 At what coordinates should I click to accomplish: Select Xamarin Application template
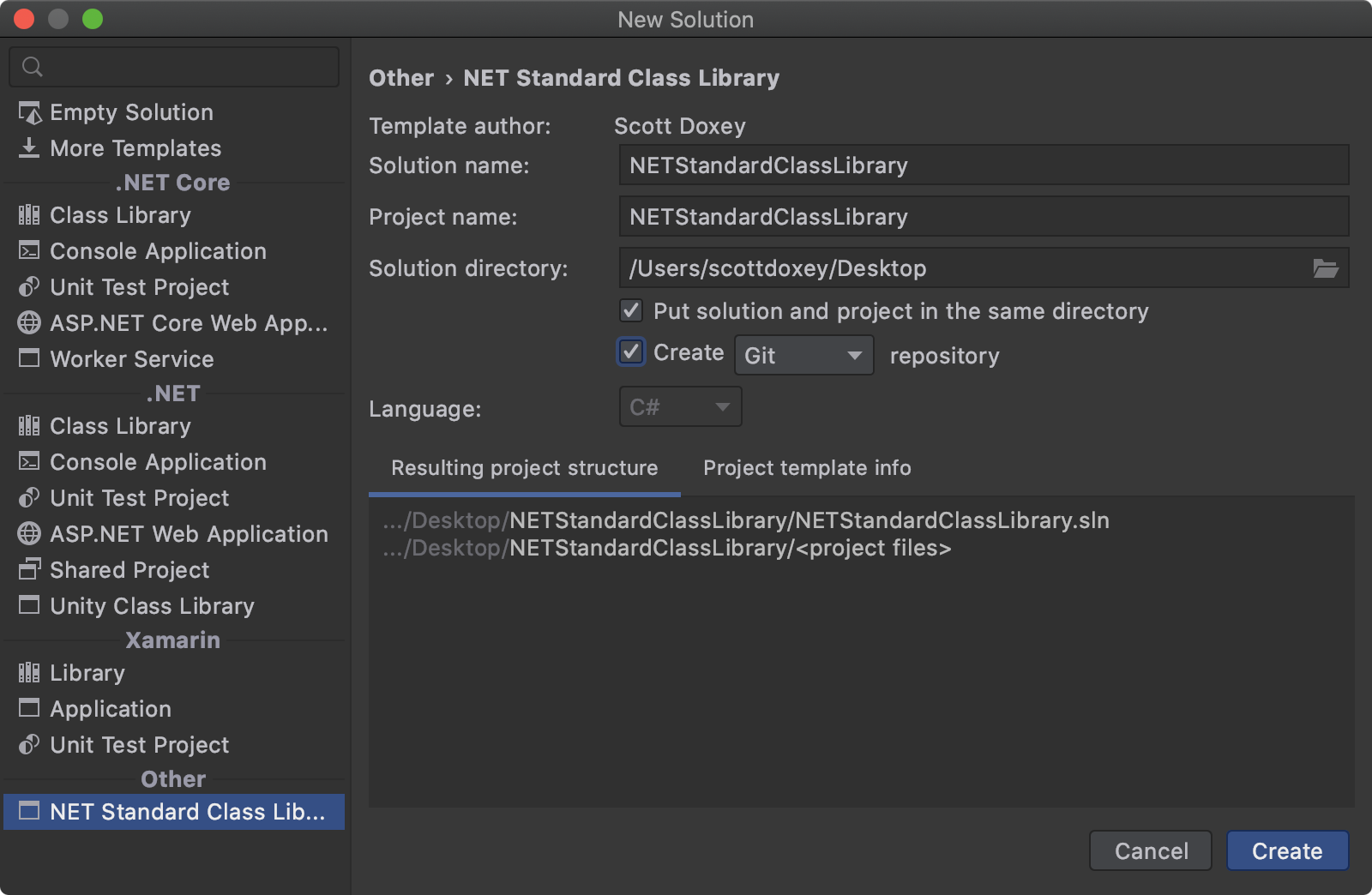pos(174,709)
